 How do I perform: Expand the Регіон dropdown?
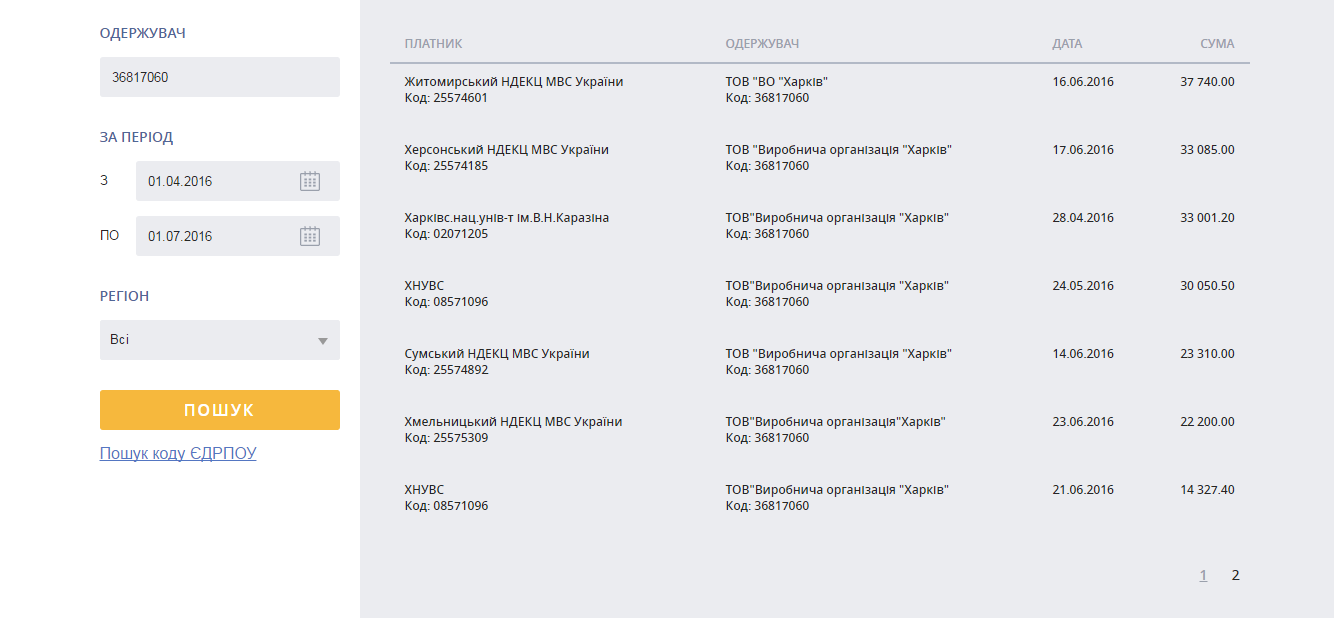tap(220, 340)
